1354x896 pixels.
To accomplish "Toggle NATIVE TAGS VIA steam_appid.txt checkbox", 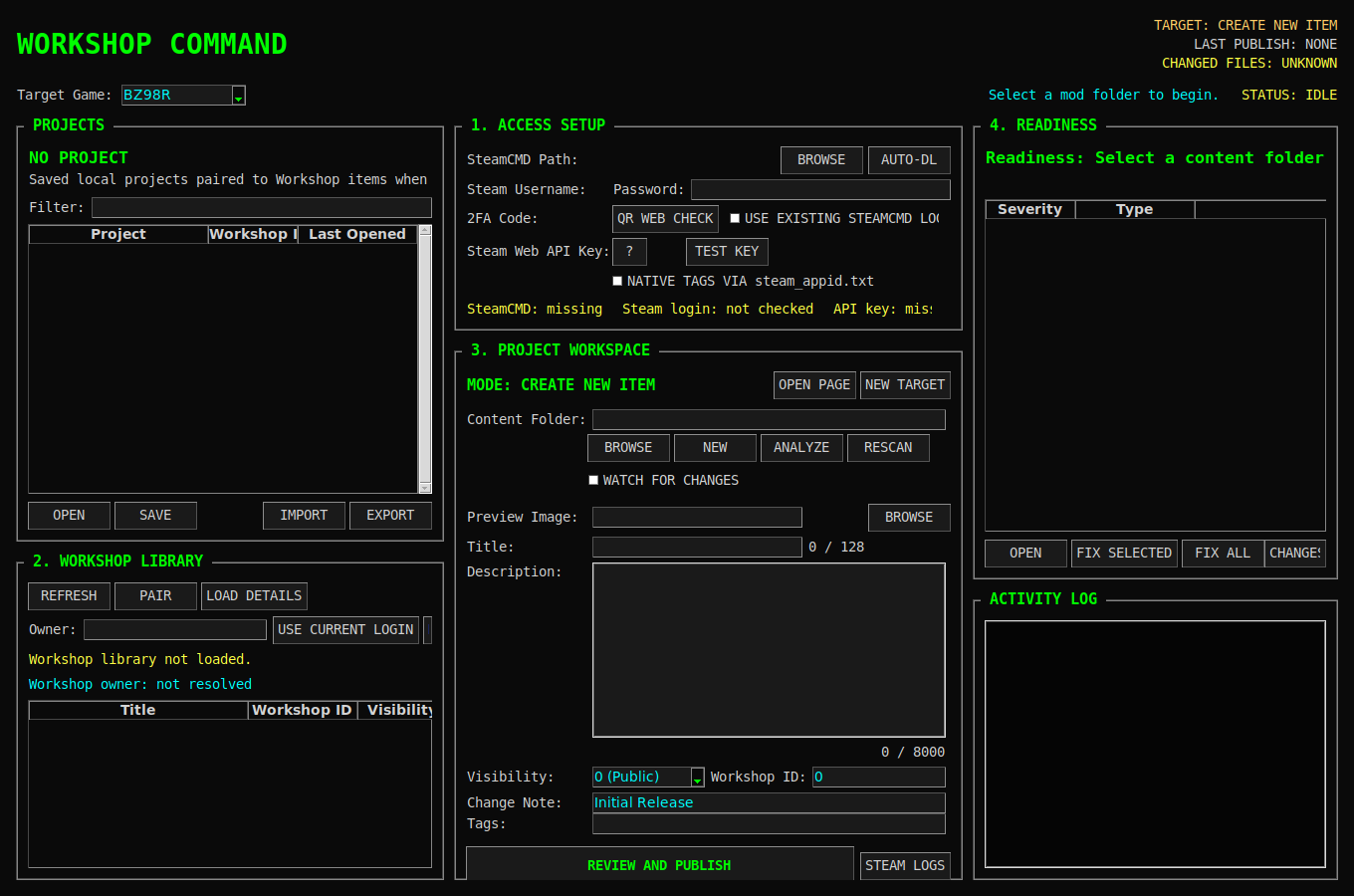I will click(x=617, y=281).
